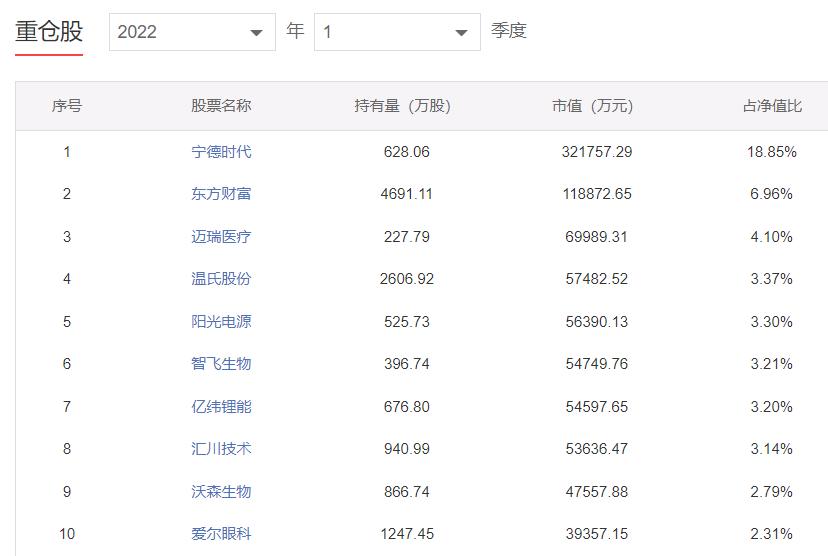Viewport: 828px width, 556px height.
Task: Select the holding value 1247.45
Action: click(x=407, y=534)
